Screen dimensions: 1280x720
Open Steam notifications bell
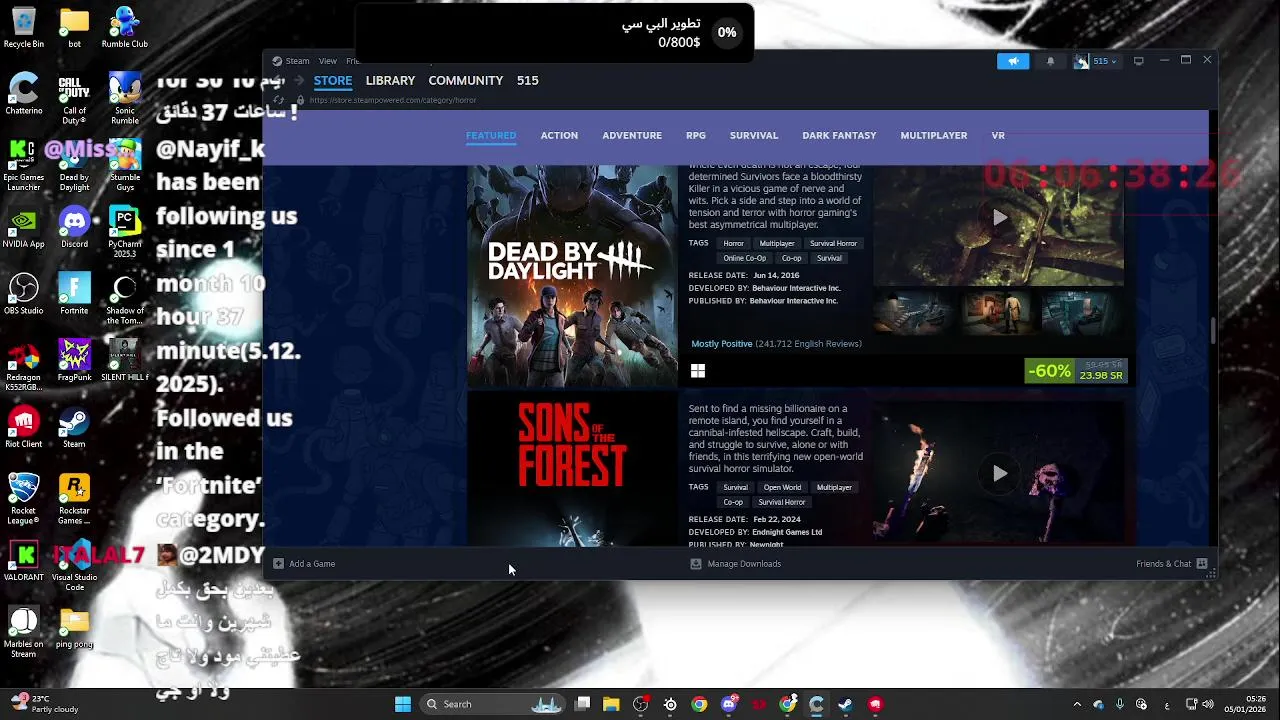[x=1050, y=61]
